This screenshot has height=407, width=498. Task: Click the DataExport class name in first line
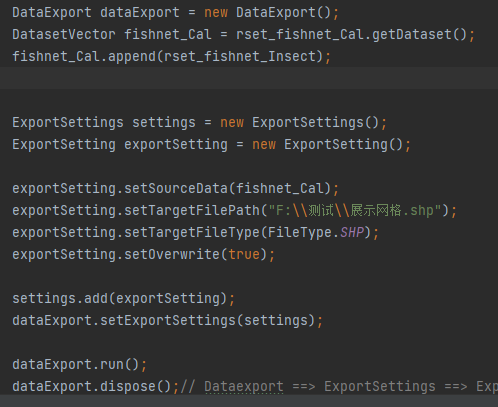pyautogui.click(x=52, y=13)
